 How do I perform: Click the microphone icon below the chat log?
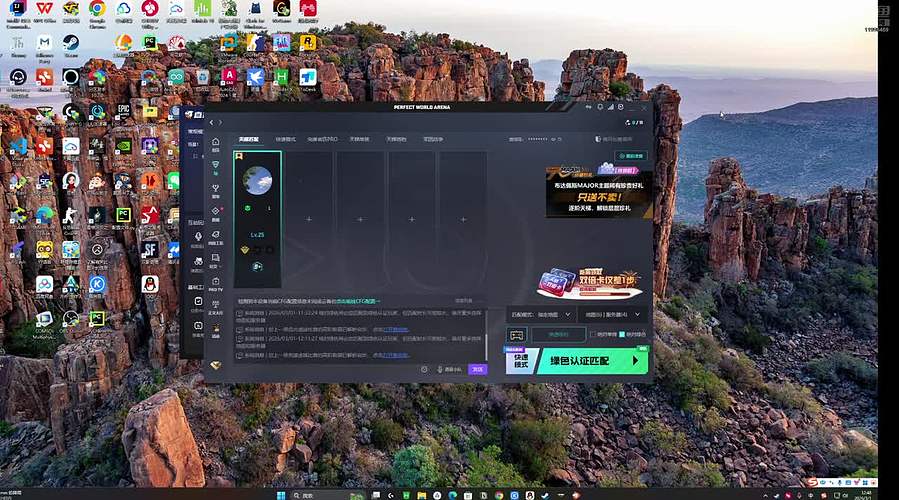[438, 369]
